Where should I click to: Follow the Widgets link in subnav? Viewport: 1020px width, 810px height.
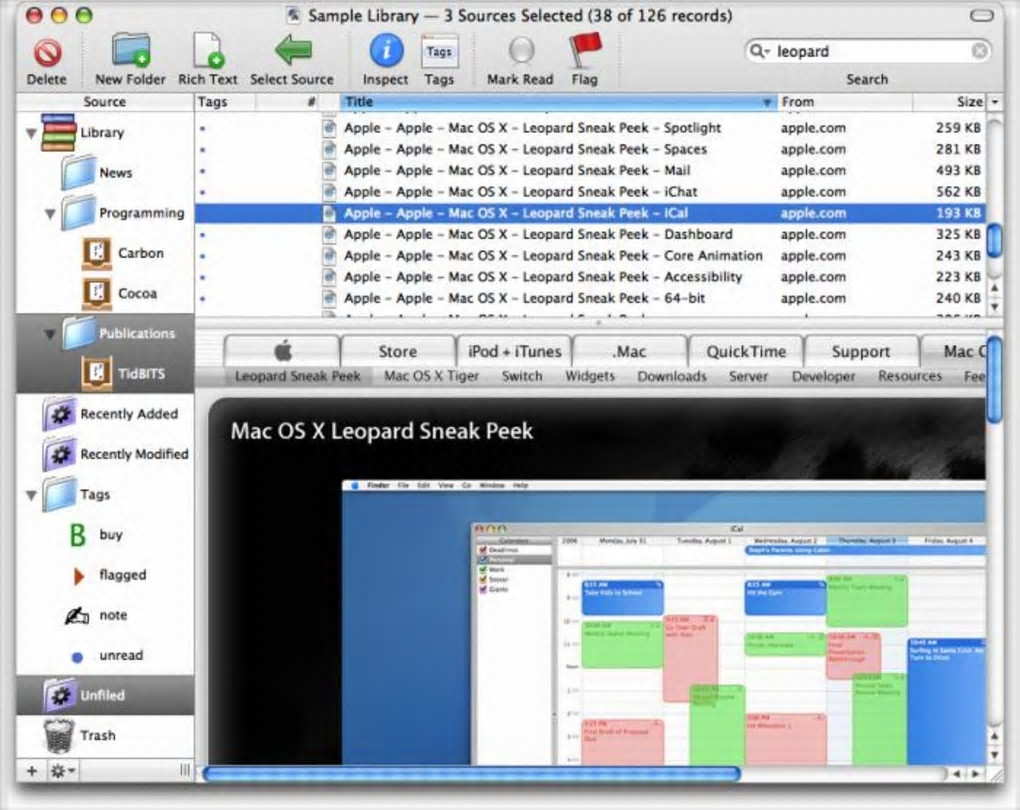pyautogui.click(x=589, y=376)
